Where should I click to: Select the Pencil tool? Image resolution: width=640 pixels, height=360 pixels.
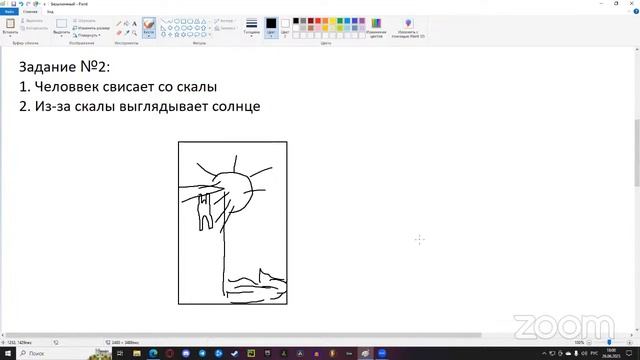tap(119, 24)
